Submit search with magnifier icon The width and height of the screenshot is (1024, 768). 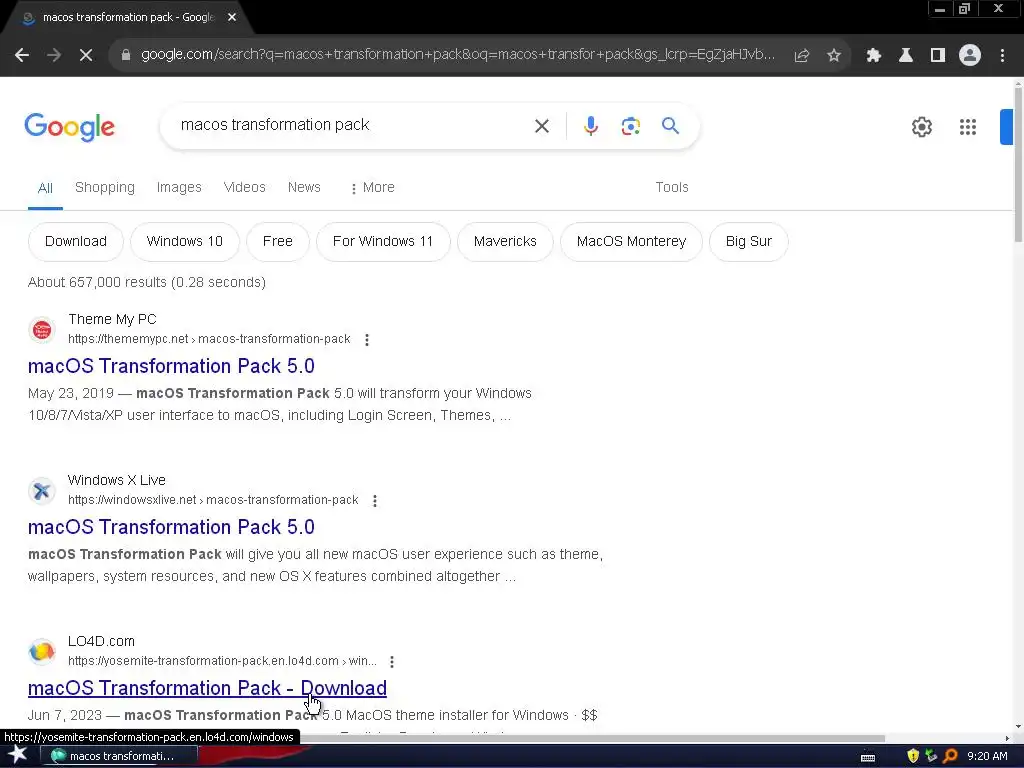tap(670, 125)
